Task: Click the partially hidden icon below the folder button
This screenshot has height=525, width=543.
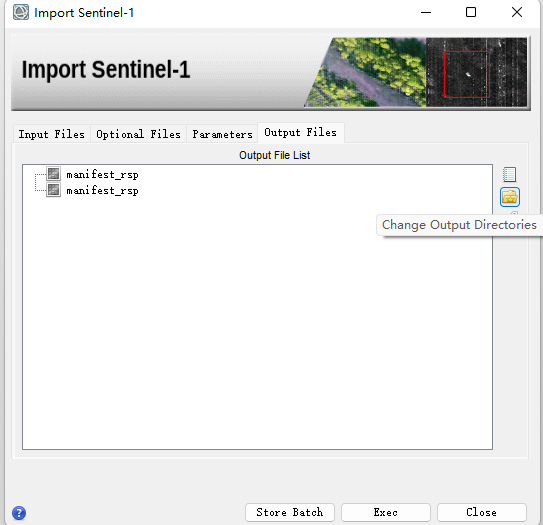Action: (x=514, y=213)
